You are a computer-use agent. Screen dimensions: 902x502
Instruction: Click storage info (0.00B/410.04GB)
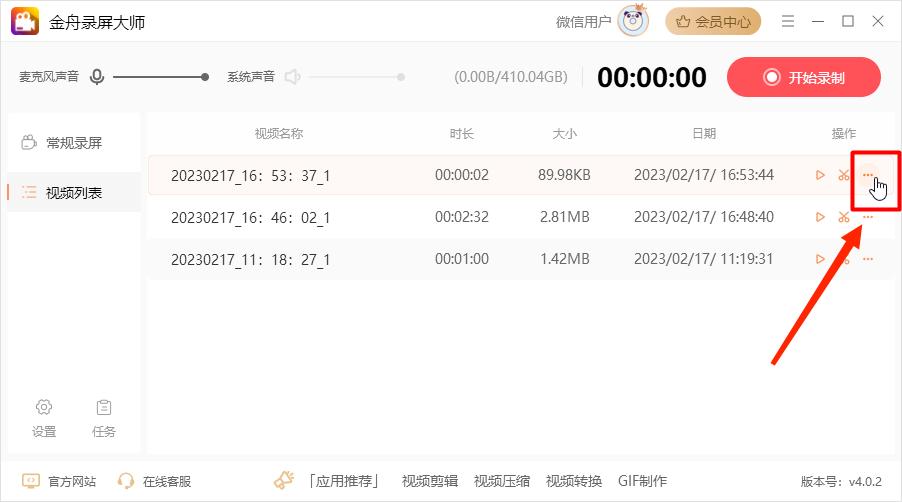pos(511,77)
